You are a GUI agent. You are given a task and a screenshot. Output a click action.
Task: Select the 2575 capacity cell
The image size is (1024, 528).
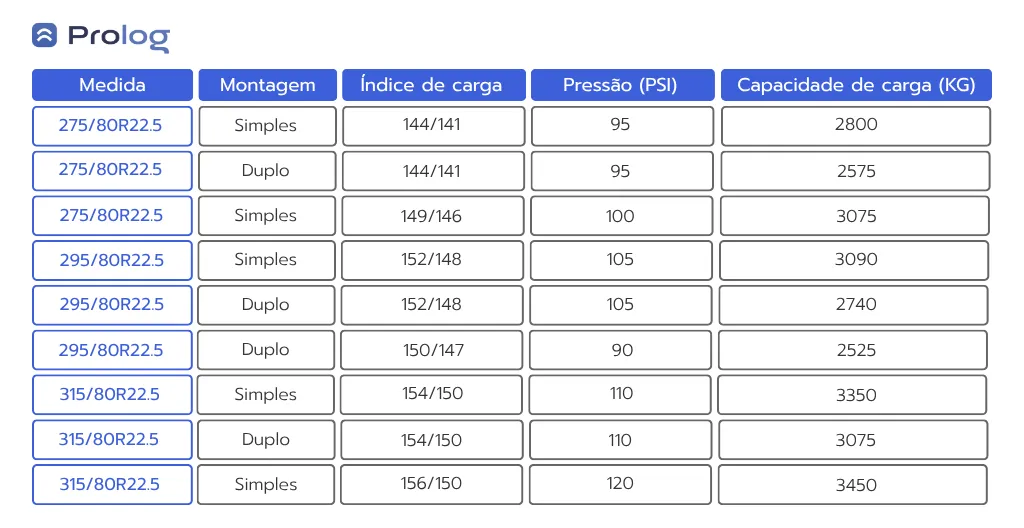856,171
